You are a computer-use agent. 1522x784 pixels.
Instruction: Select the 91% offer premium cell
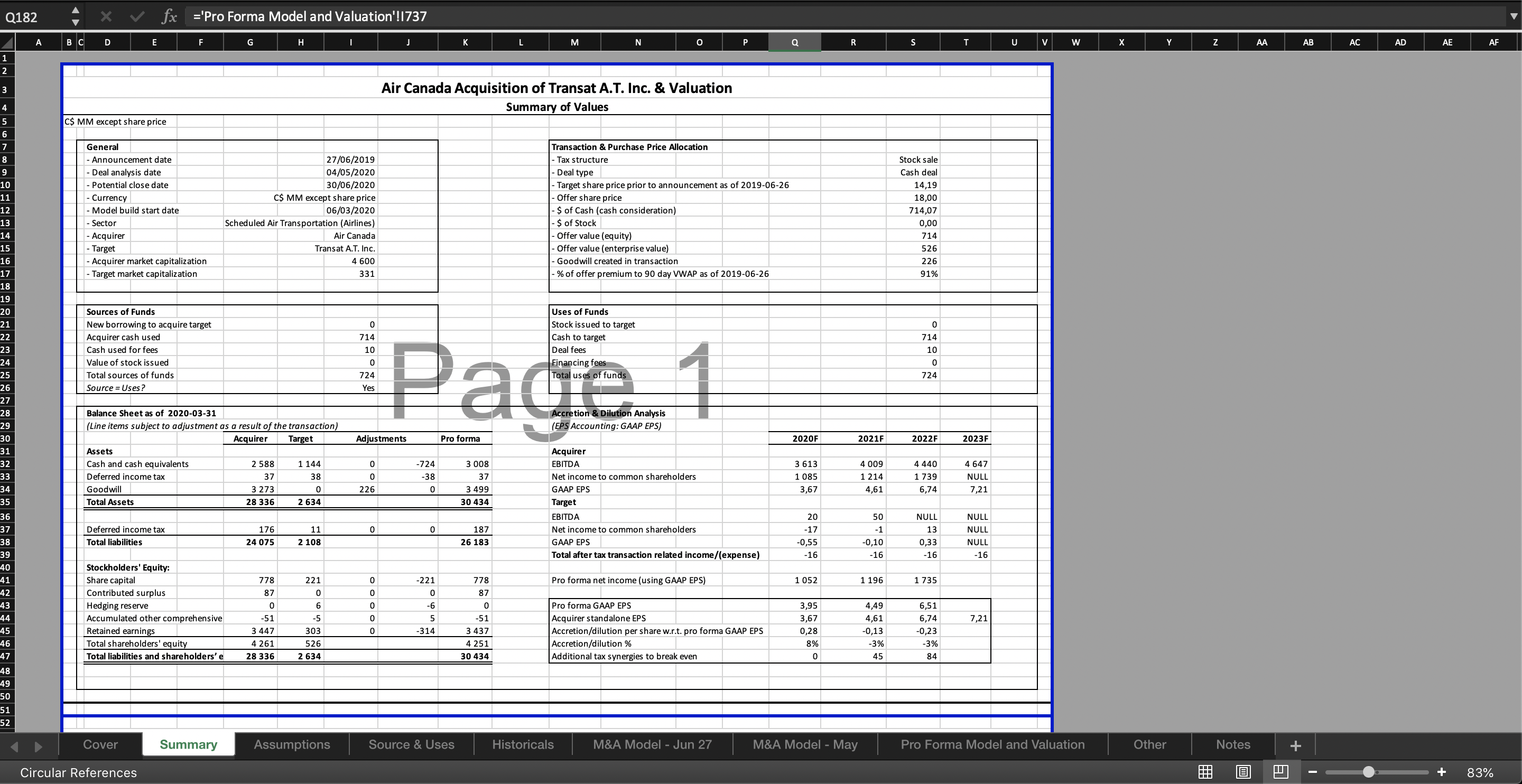pyautogui.click(x=913, y=274)
